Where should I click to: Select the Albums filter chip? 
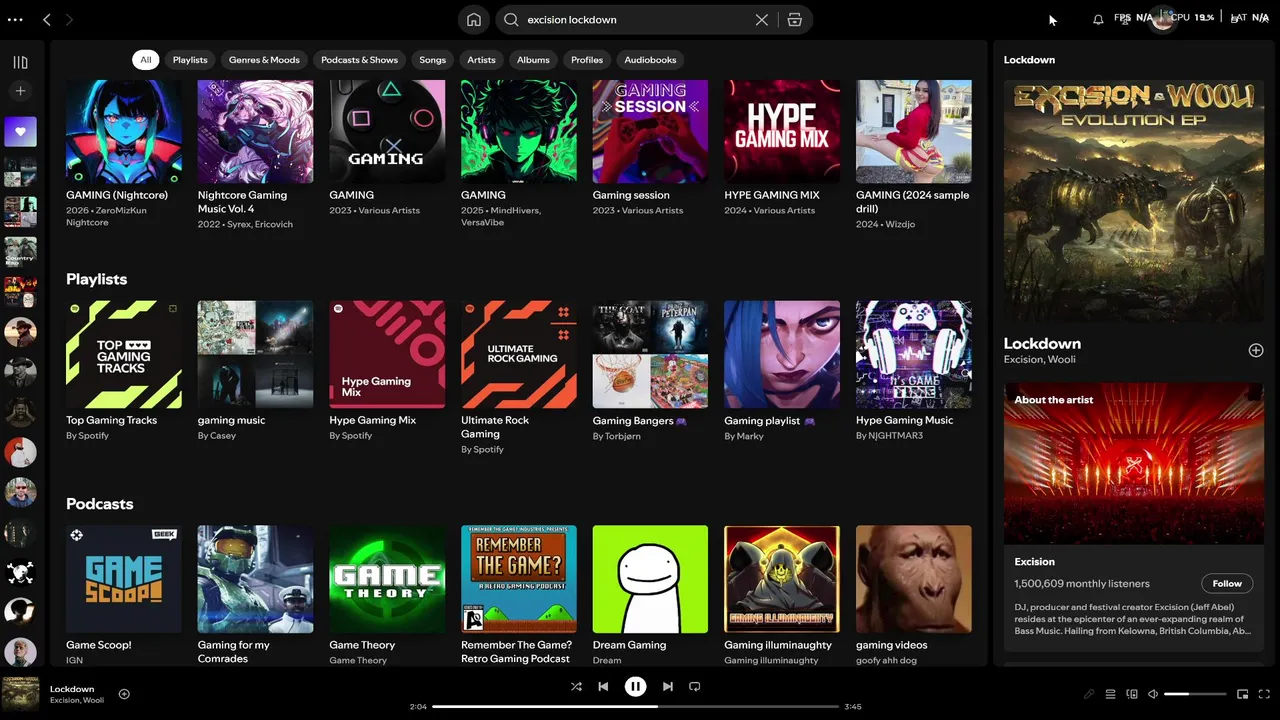[x=533, y=59]
